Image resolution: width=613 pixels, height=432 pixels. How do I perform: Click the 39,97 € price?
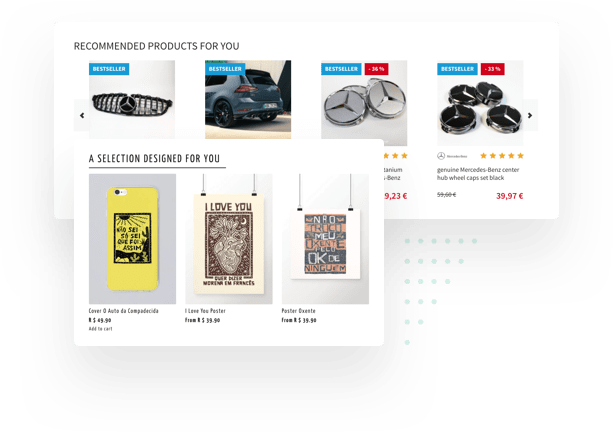coord(509,196)
